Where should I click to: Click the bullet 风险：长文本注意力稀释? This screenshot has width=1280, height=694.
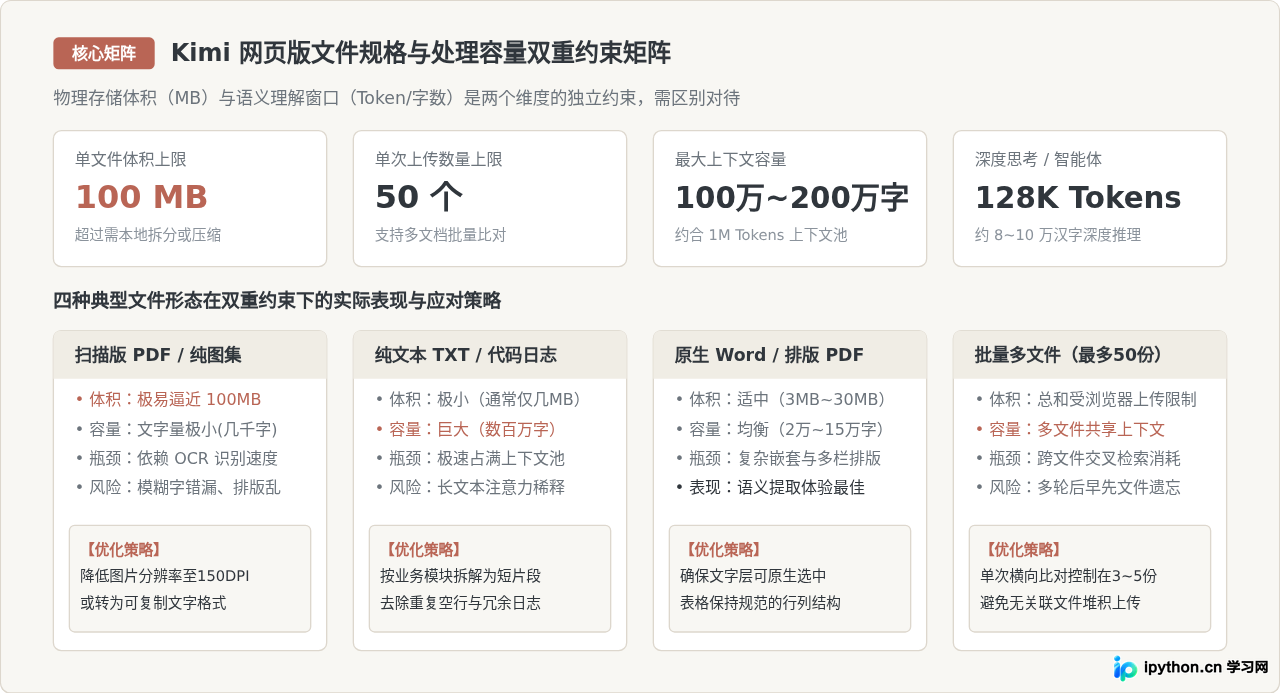point(470,487)
